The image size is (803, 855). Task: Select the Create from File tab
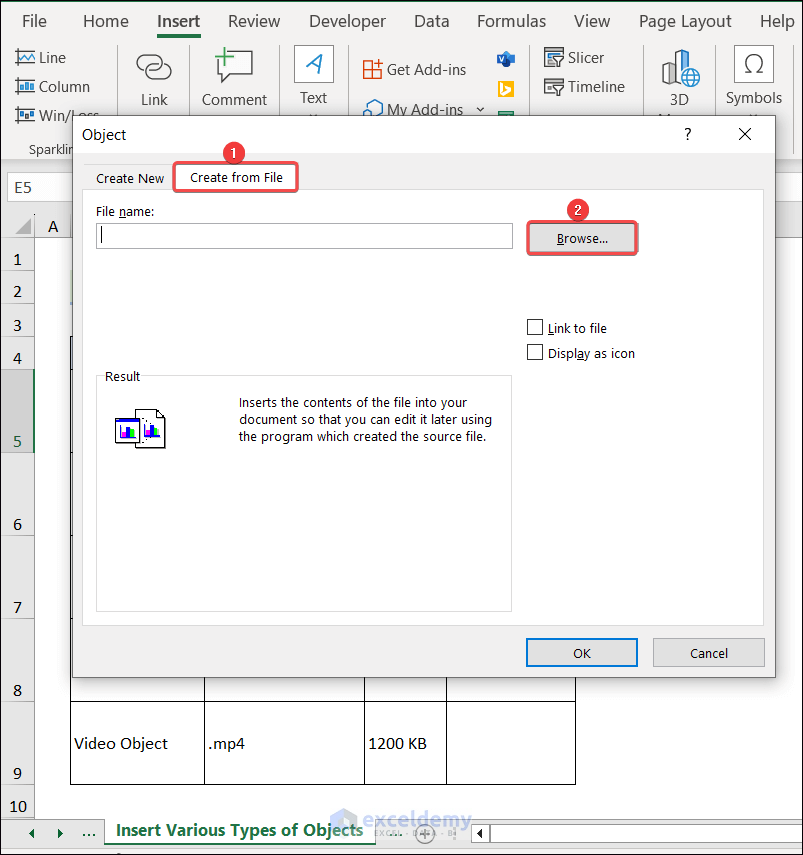(x=236, y=177)
